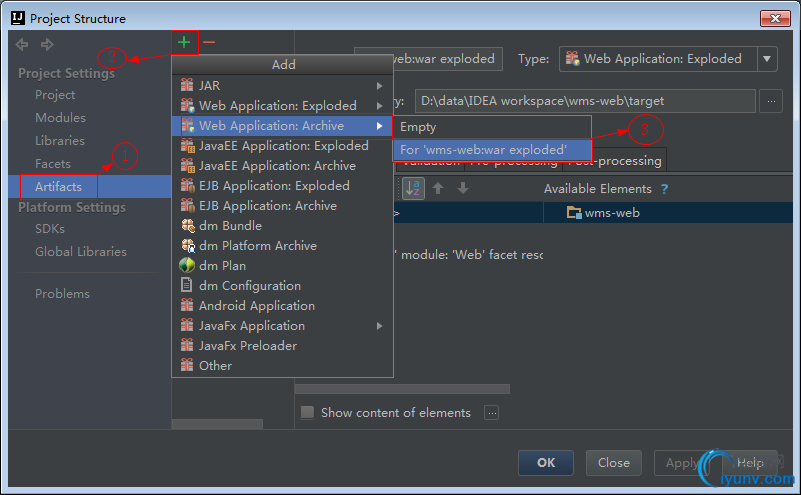The height and width of the screenshot is (495, 801).
Task: Open the Modules settings section
Action: [x=60, y=117]
